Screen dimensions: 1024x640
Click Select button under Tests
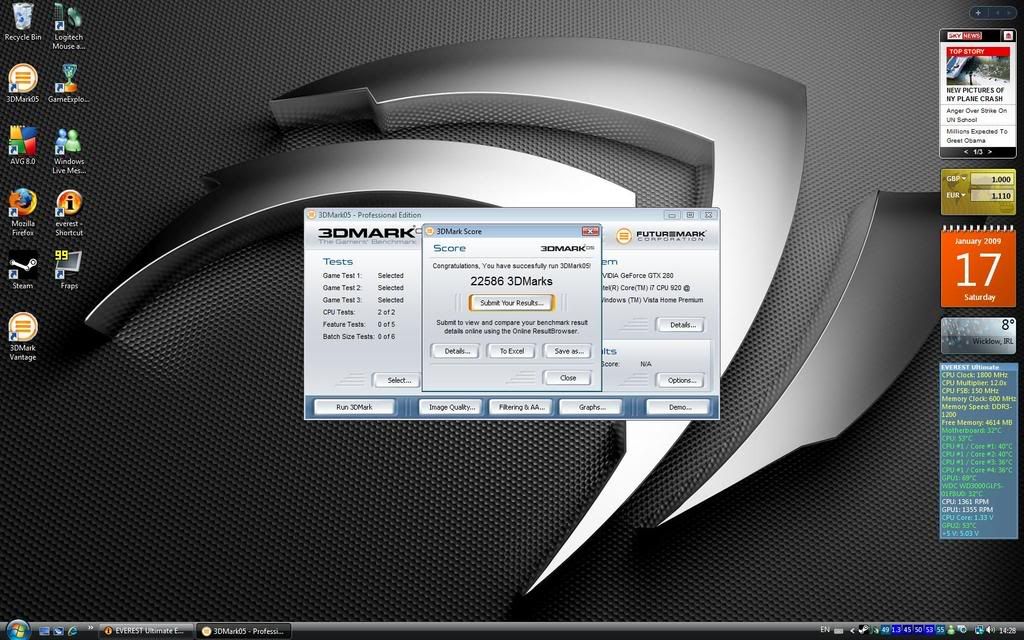[x=398, y=380]
